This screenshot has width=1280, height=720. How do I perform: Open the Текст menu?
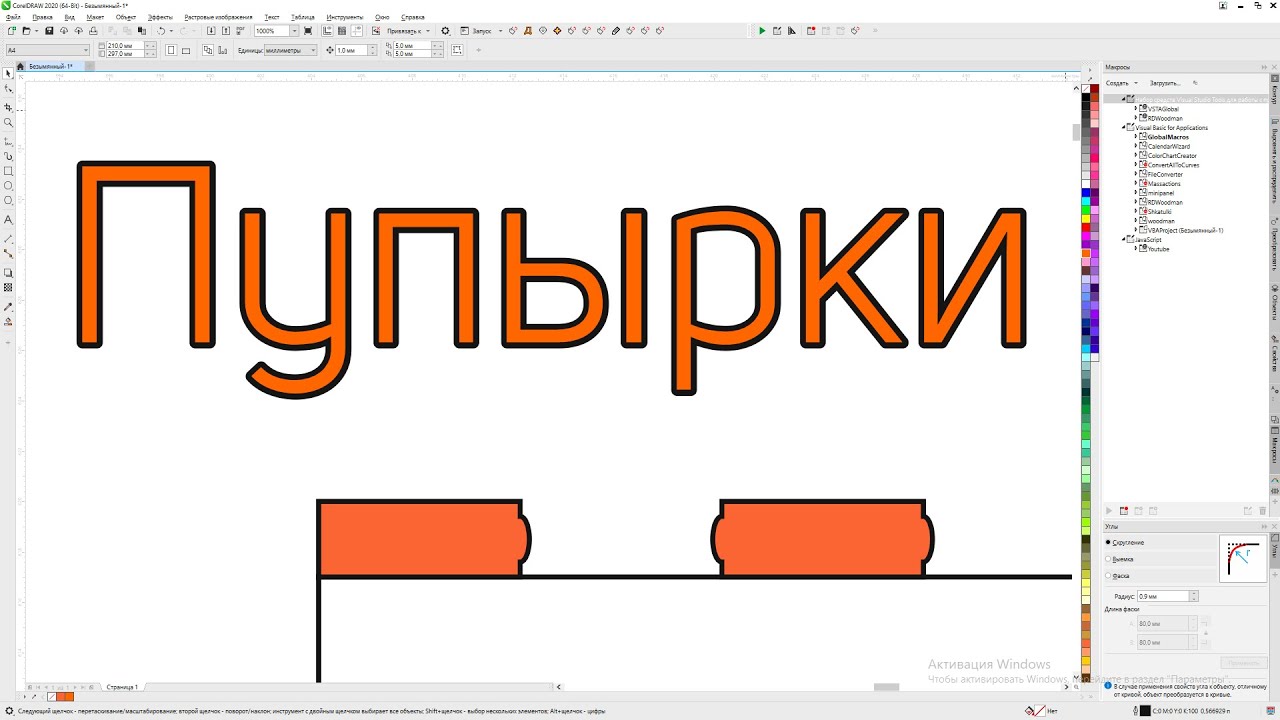(x=272, y=17)
